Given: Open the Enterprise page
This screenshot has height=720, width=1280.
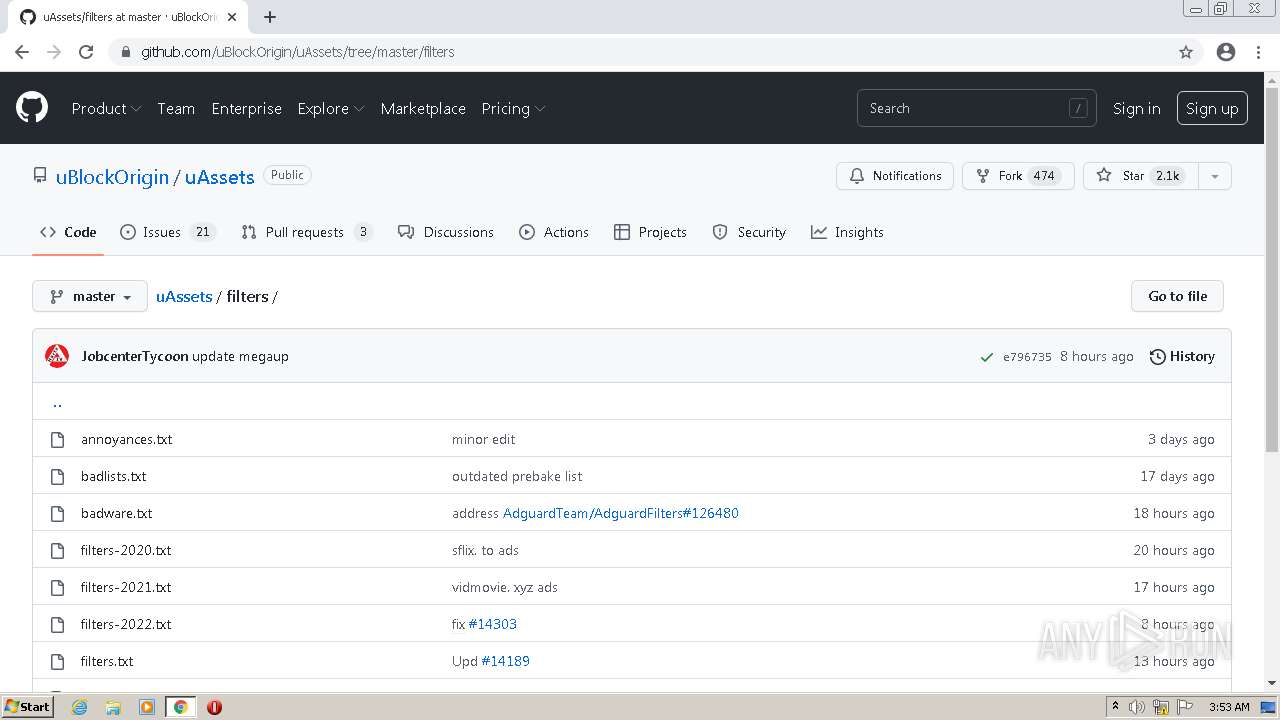Looking at the screenshot, I should click(x=246, y=108).
